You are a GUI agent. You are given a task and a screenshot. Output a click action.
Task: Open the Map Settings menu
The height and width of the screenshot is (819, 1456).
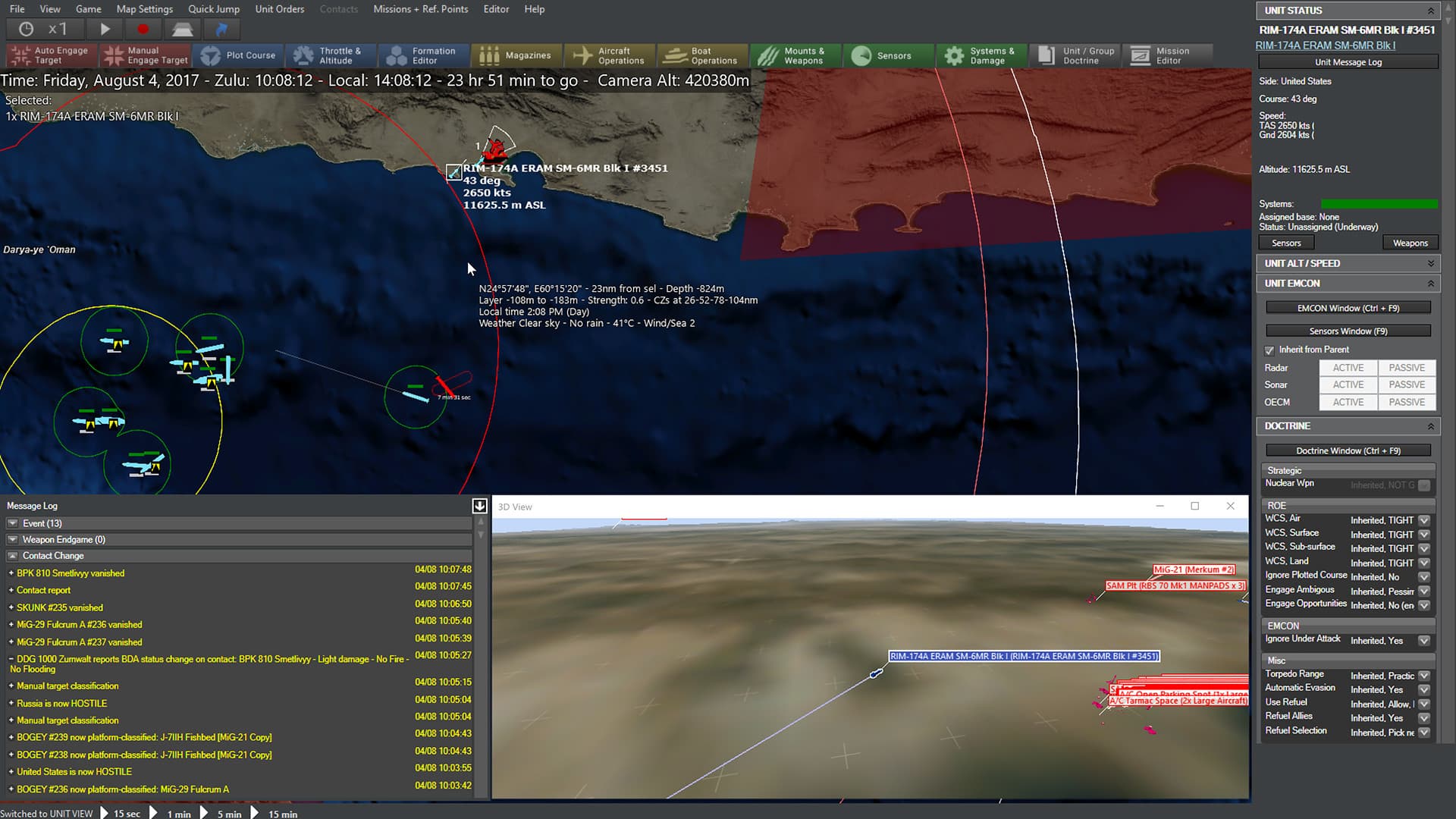click(x=144, y=9)
